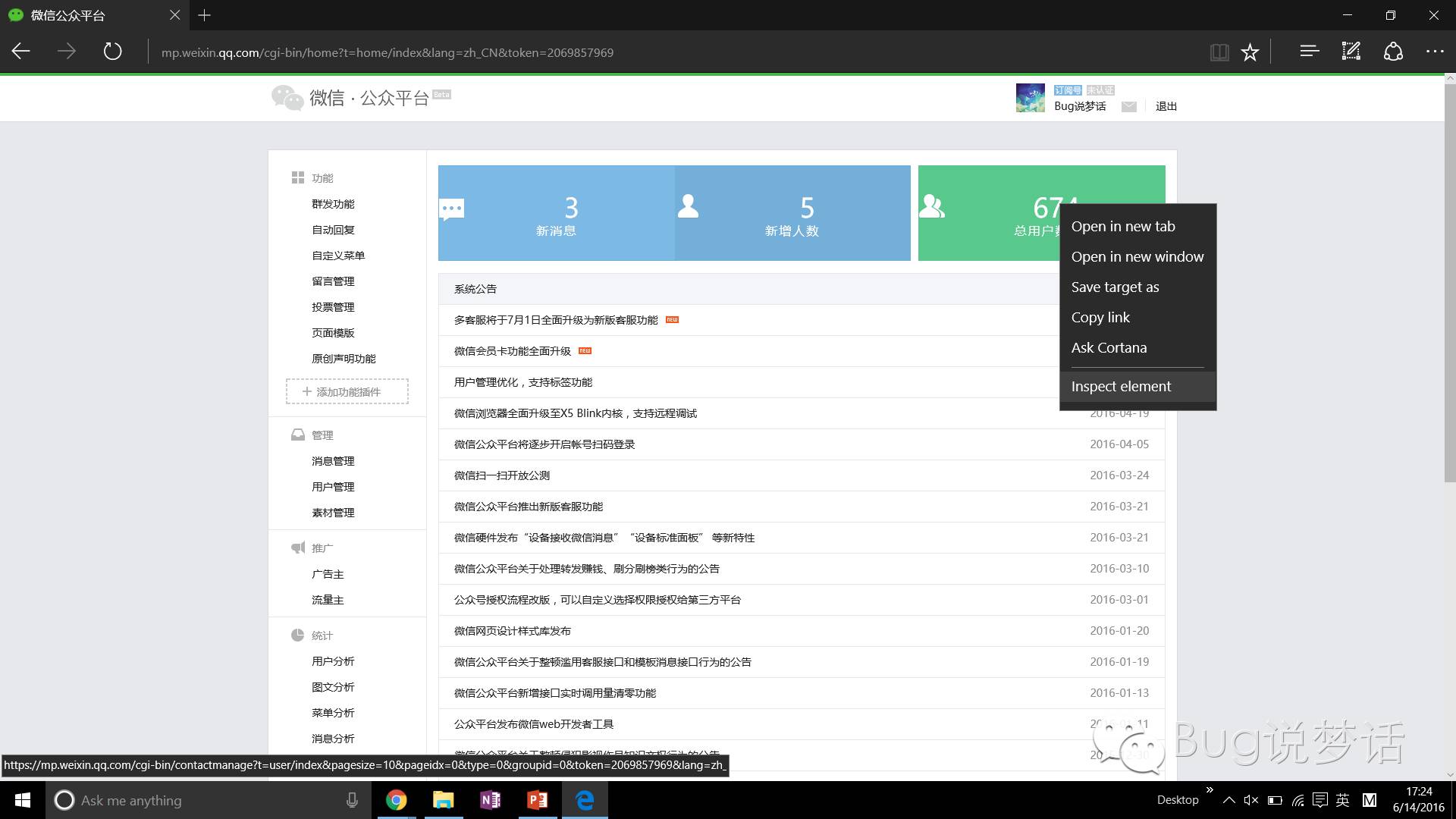Unmute the system volume in the tray
Viewport: 1456px width, 819px height.
1250,800
